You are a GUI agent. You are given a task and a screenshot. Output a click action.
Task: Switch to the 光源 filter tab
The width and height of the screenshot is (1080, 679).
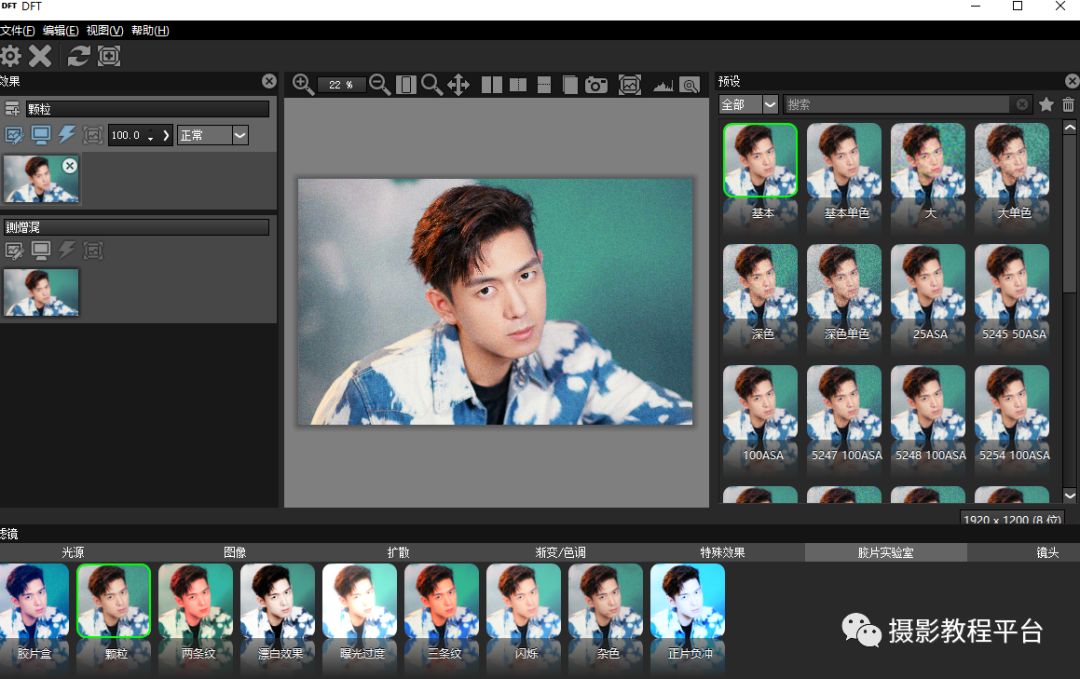[x=73, y=552]
